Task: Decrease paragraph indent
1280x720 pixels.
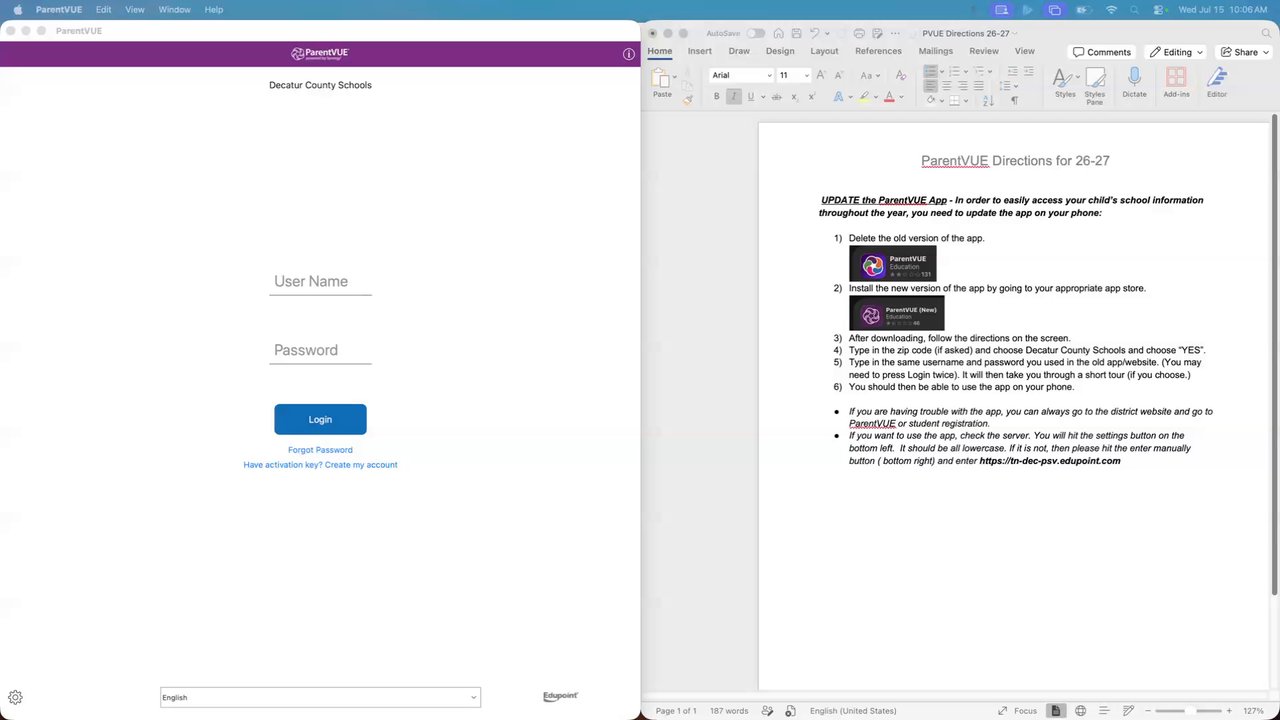Action: 1012,71
